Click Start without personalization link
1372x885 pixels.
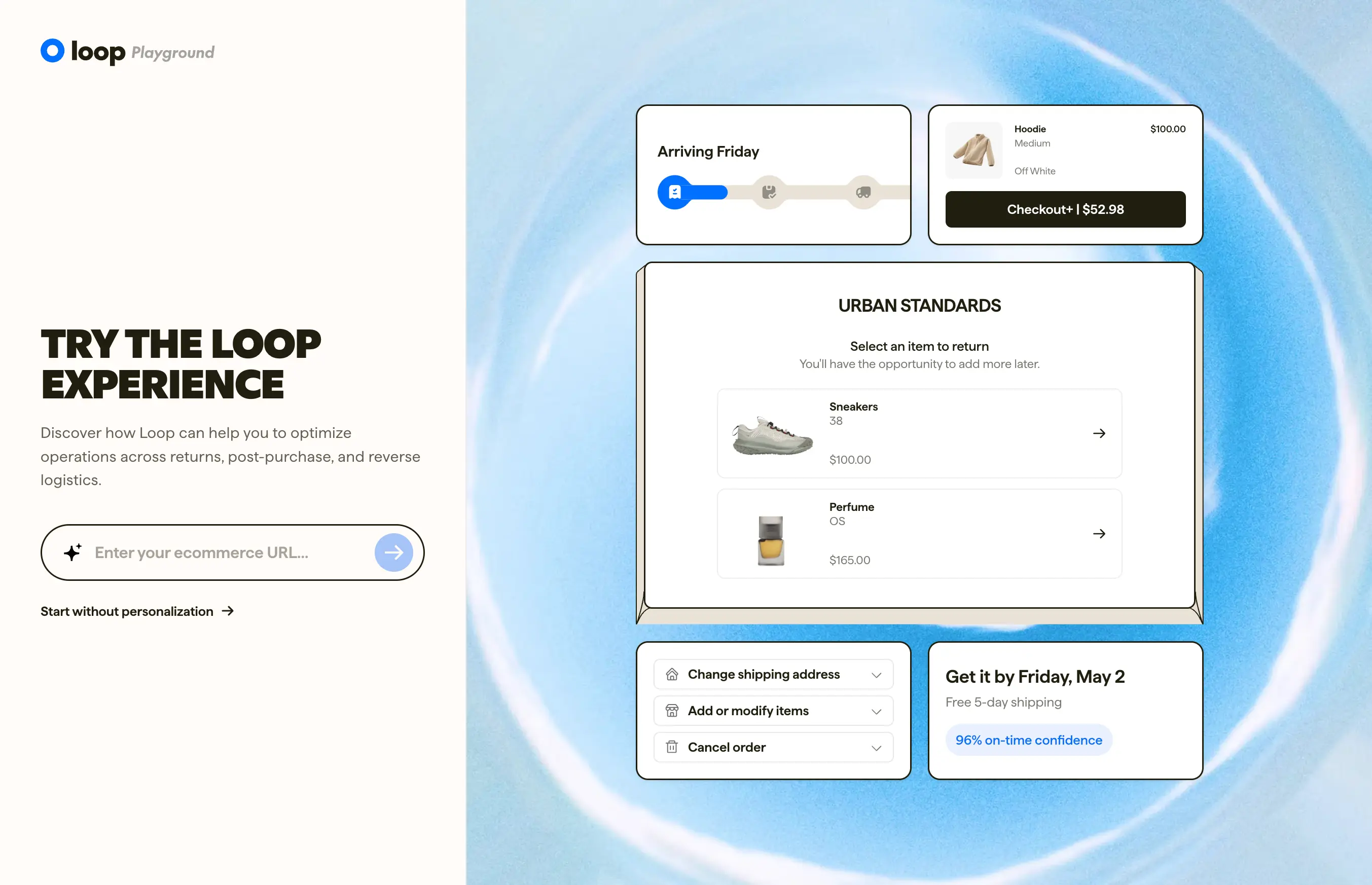click(137, 611)
